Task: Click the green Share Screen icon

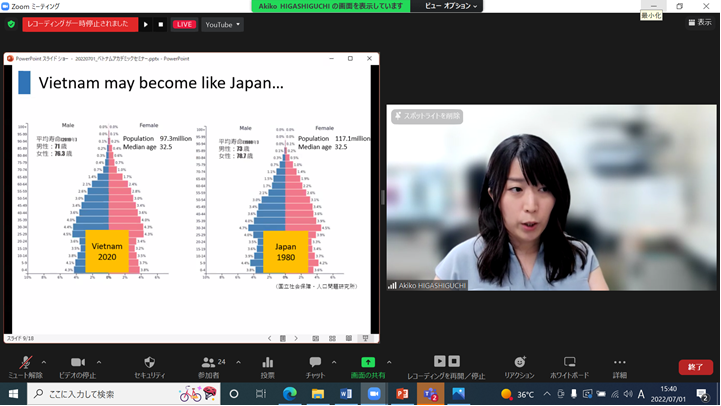Action: [368, 363]
